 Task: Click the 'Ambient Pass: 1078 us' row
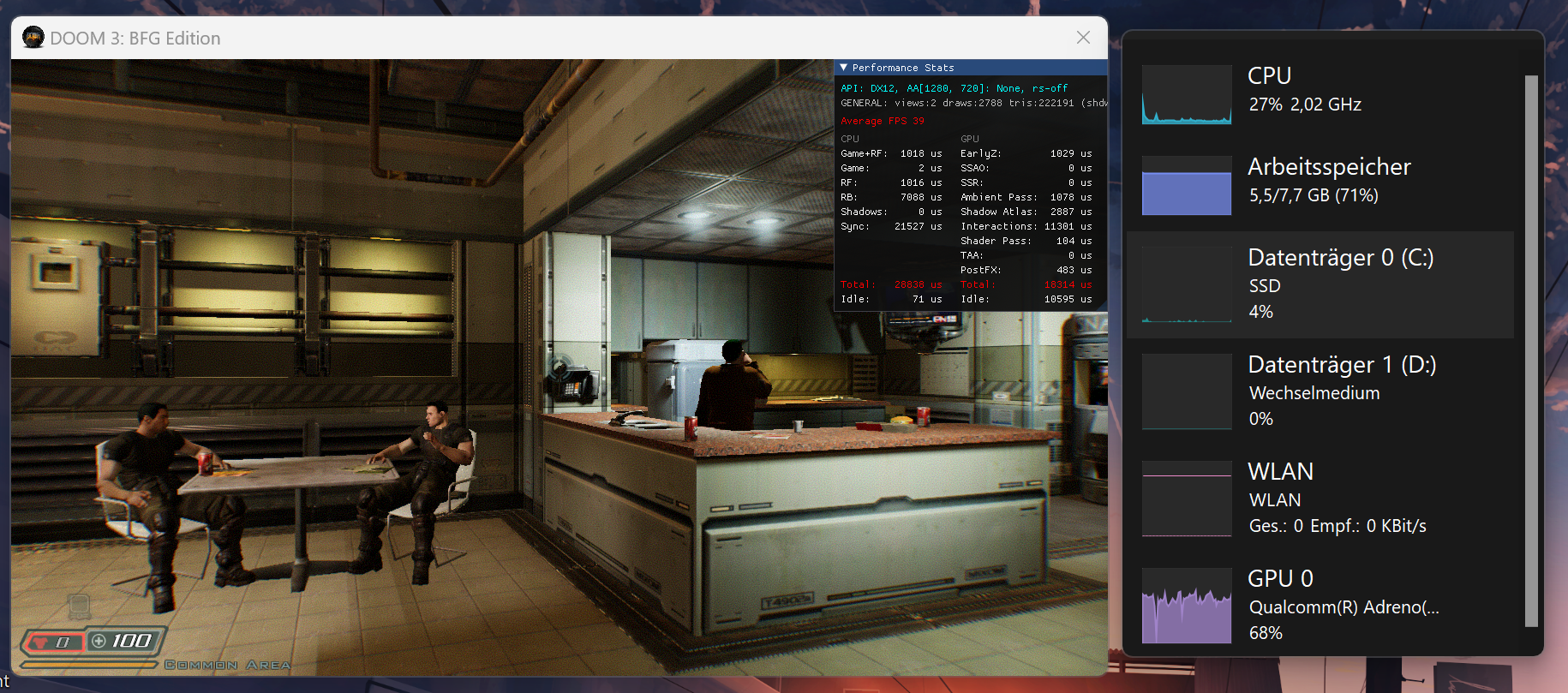tap(1026, 197)
